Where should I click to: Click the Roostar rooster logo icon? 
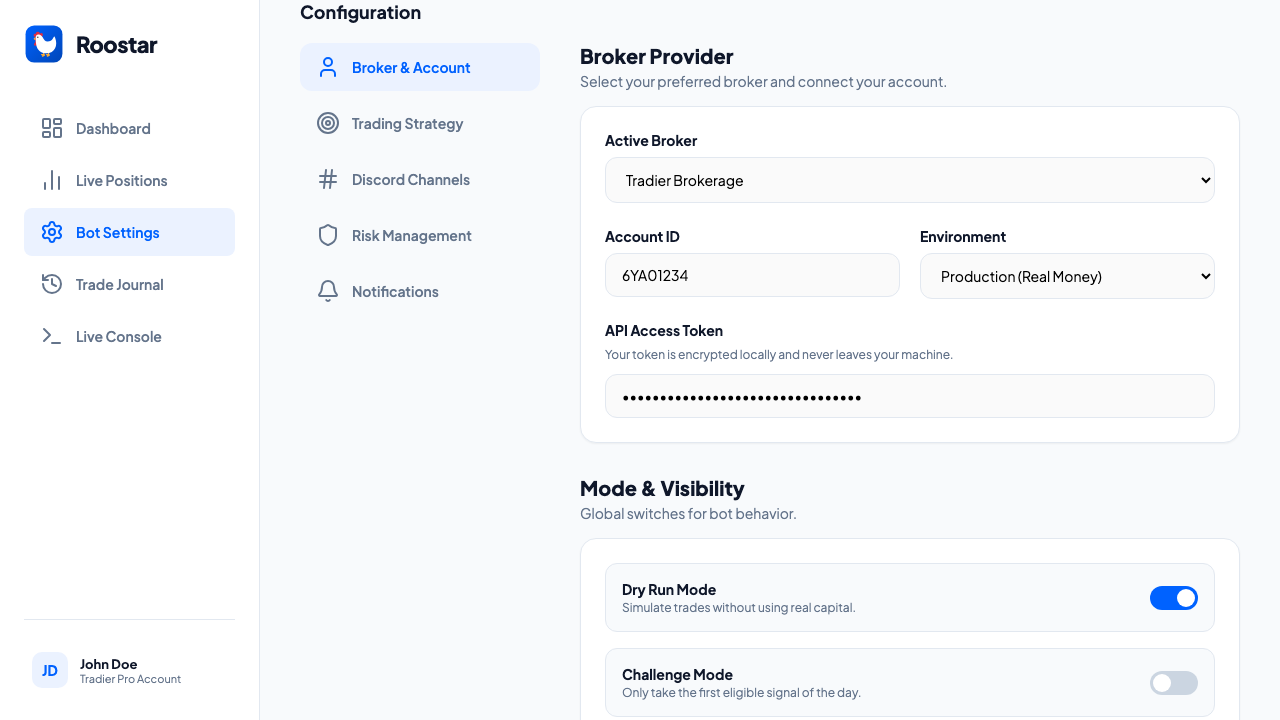44,44
